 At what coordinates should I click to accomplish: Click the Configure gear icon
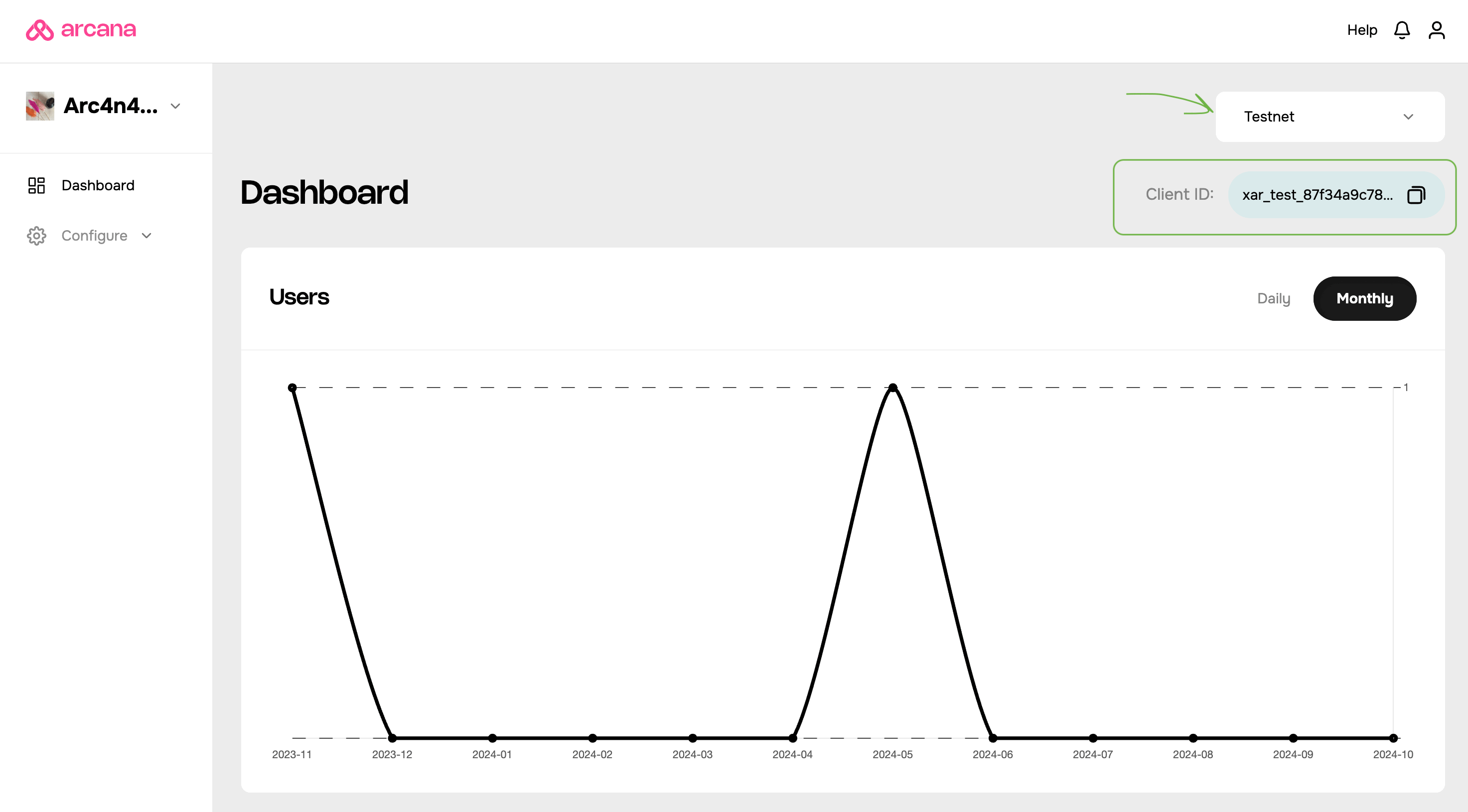[x=36, y=235]
